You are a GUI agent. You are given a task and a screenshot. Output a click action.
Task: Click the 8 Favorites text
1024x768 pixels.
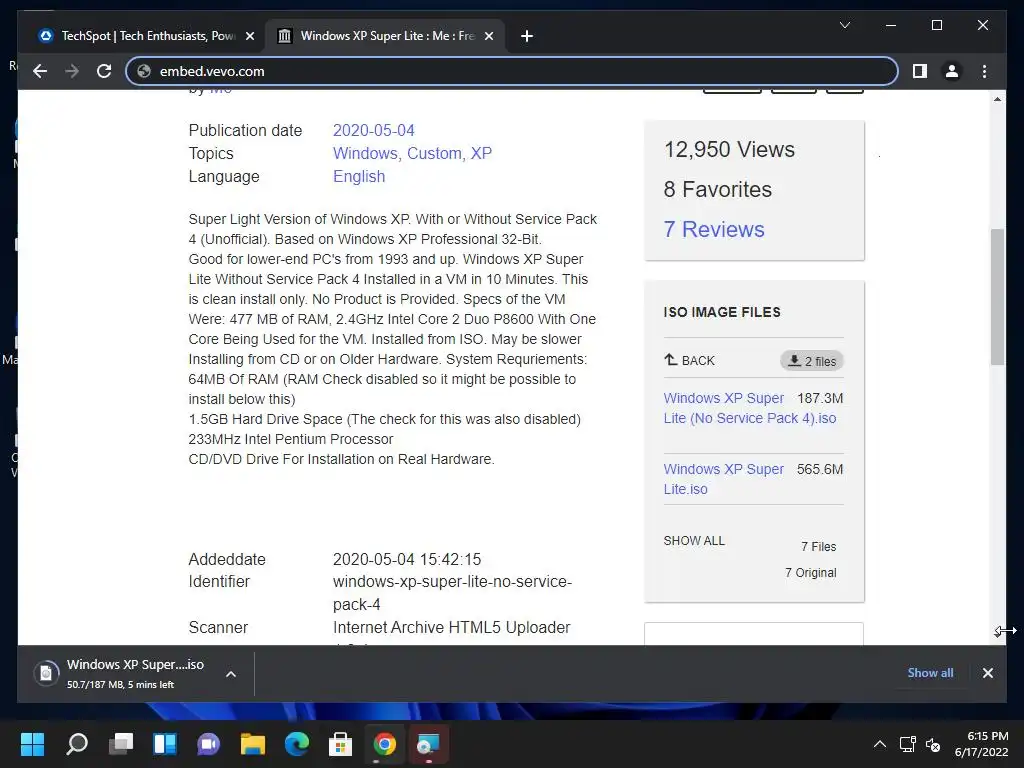(x=718, y=189)
